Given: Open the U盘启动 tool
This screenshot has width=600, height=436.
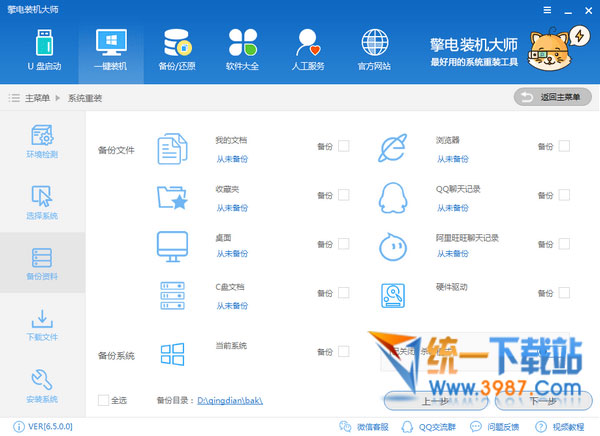Looking at the screenshot, I should tap(44, 50).
